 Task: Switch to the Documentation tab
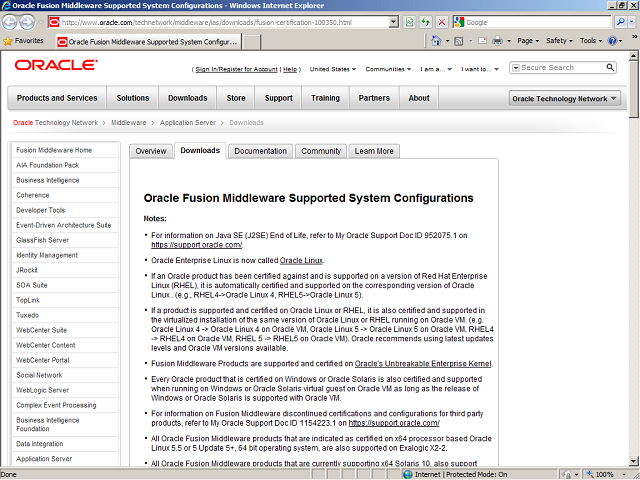coord(260,151)
